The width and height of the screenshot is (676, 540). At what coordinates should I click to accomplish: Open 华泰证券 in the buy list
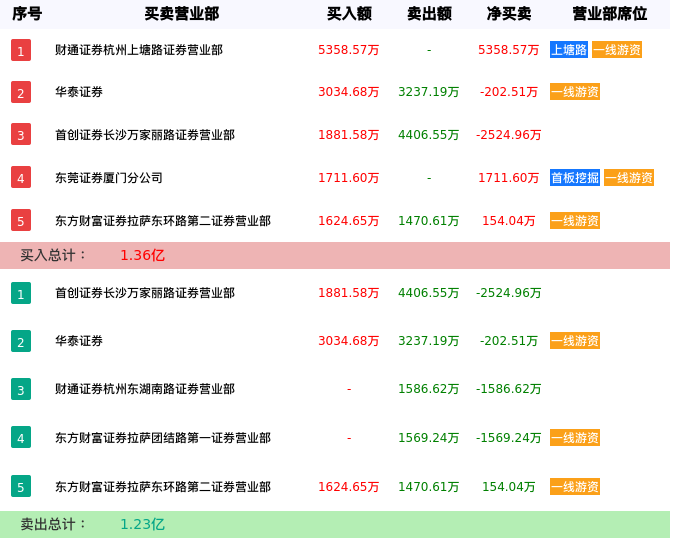(79, 92)
